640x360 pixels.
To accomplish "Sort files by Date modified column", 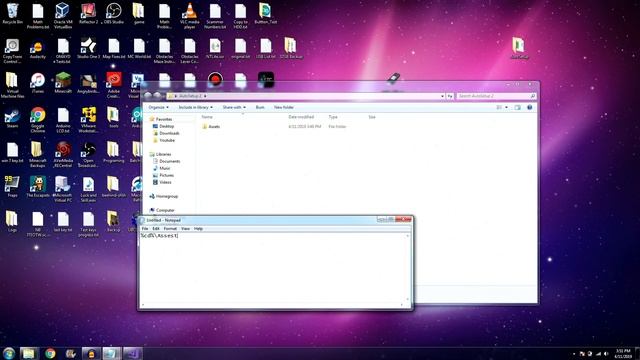I will click(301, 117).
